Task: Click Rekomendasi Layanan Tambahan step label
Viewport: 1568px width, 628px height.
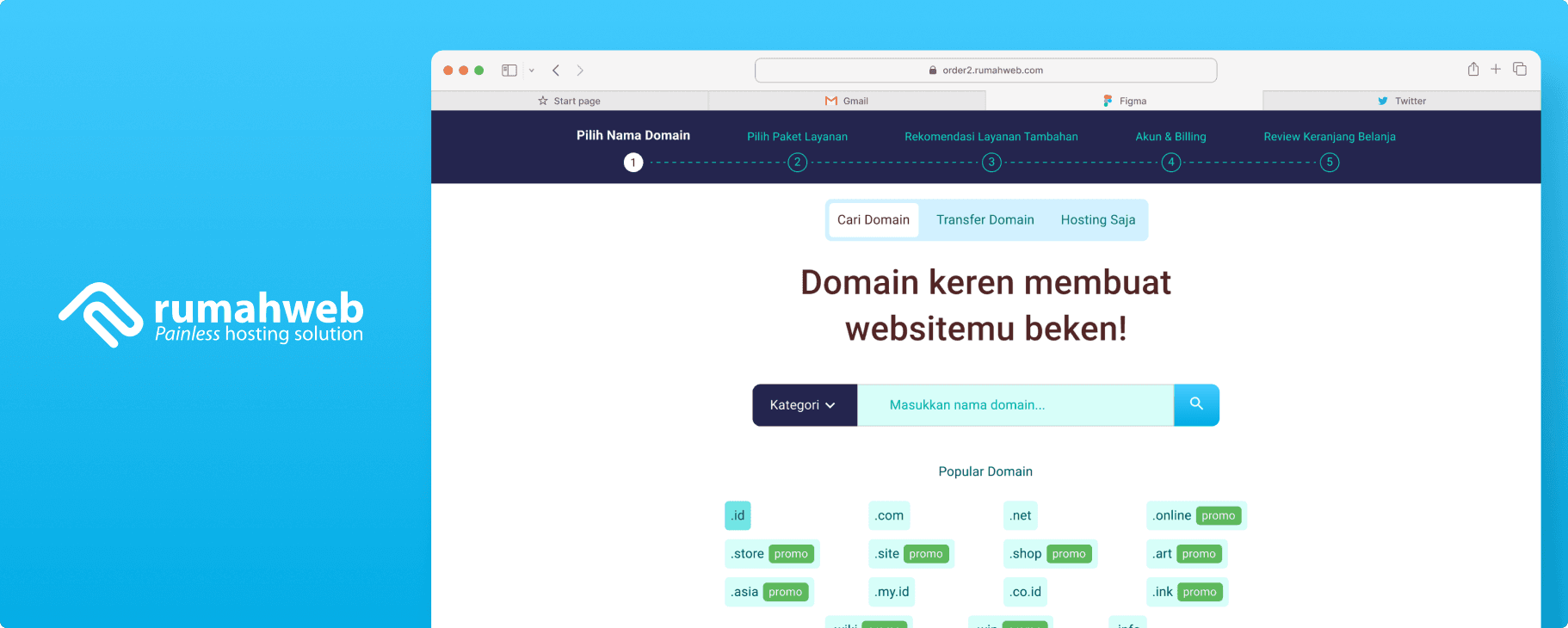Action: point(991,137)
